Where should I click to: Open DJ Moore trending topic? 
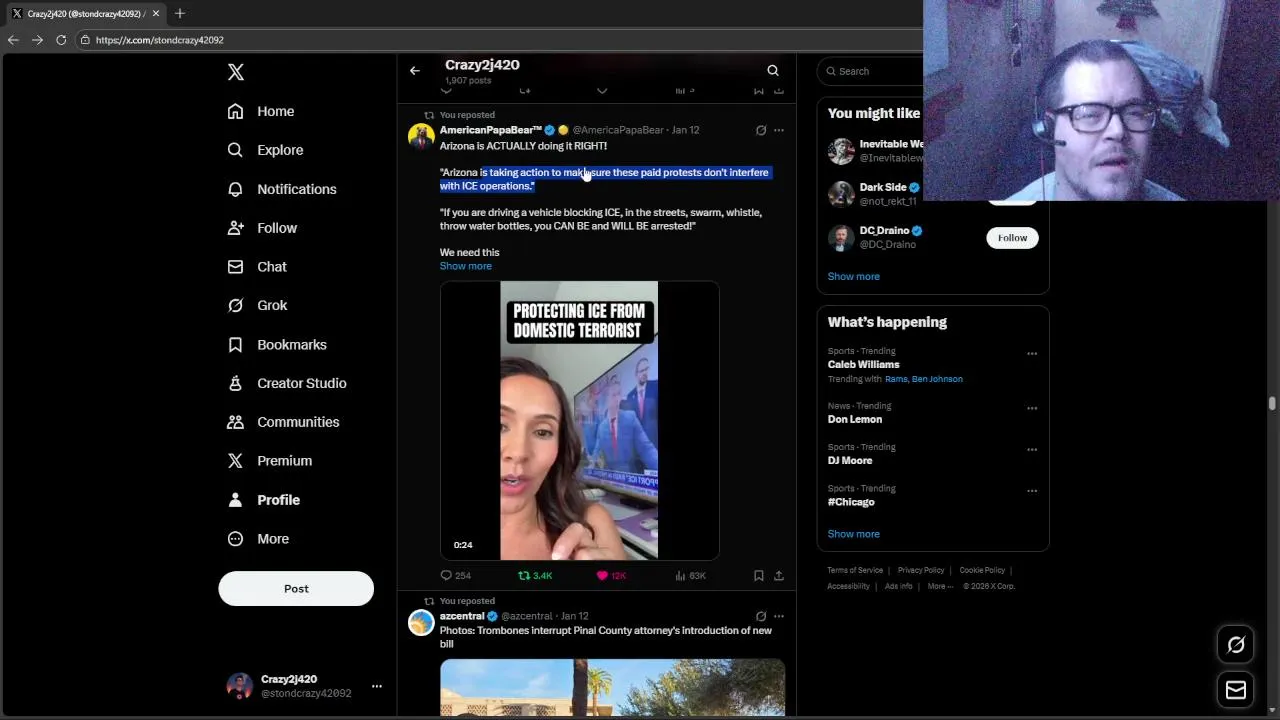[850, 461]
